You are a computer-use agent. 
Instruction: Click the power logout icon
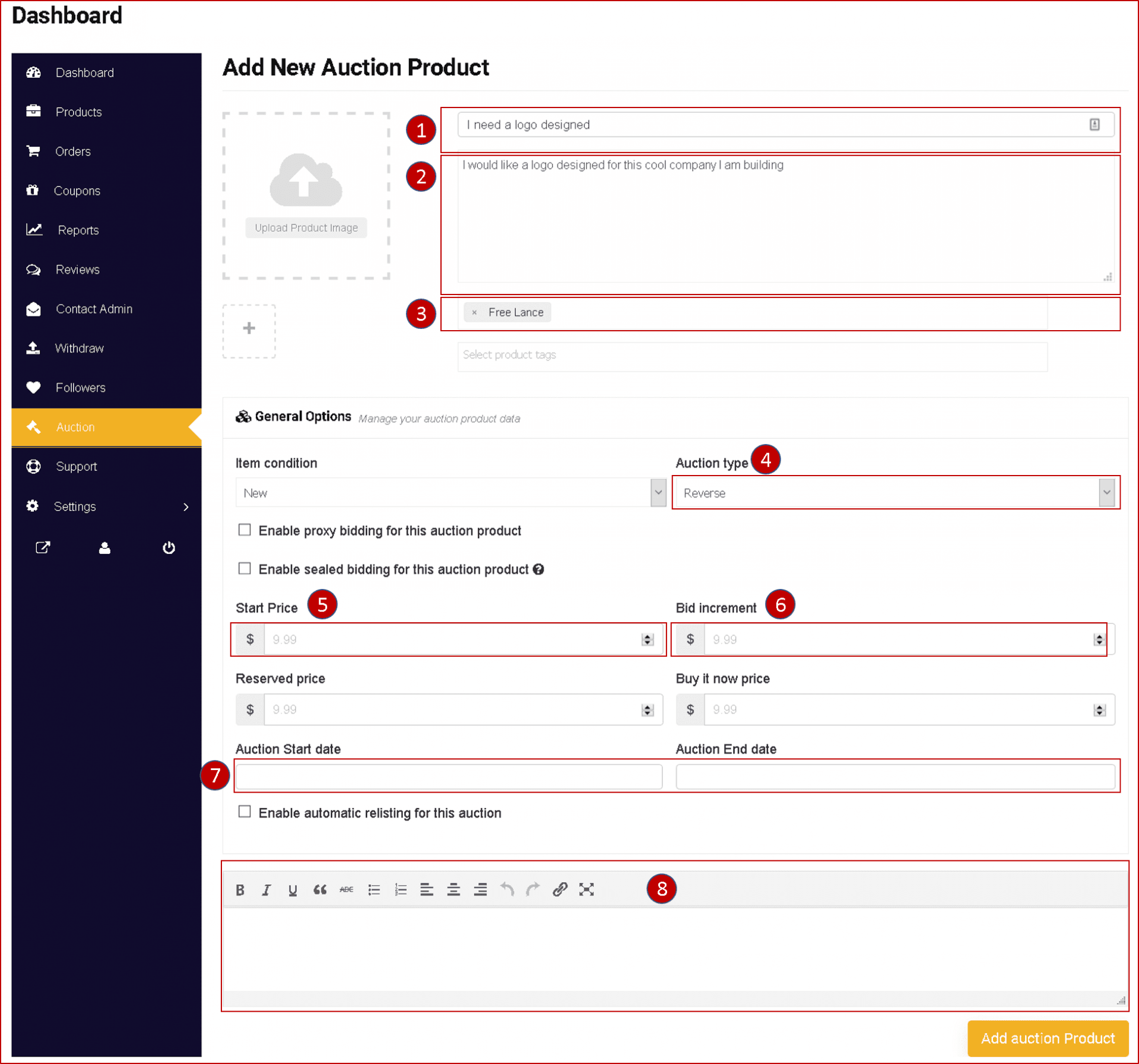pos(169,547)
